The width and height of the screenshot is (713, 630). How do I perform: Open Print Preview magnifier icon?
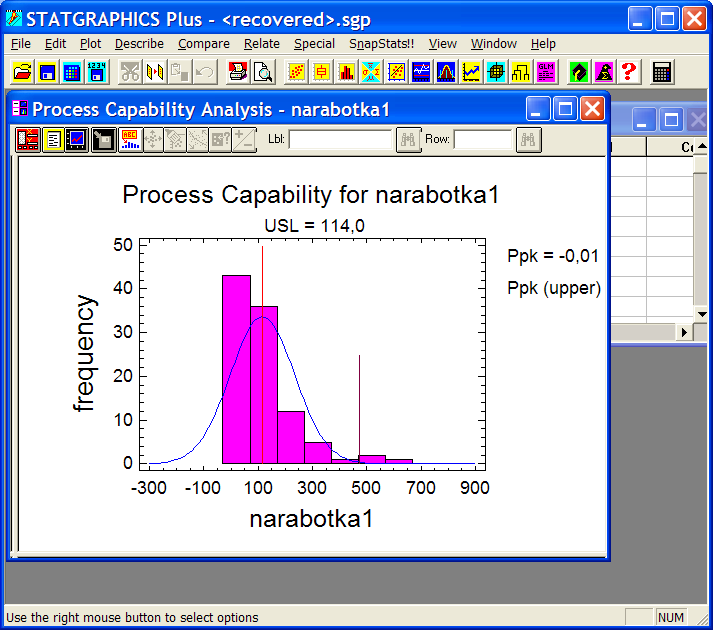[263, 72]
